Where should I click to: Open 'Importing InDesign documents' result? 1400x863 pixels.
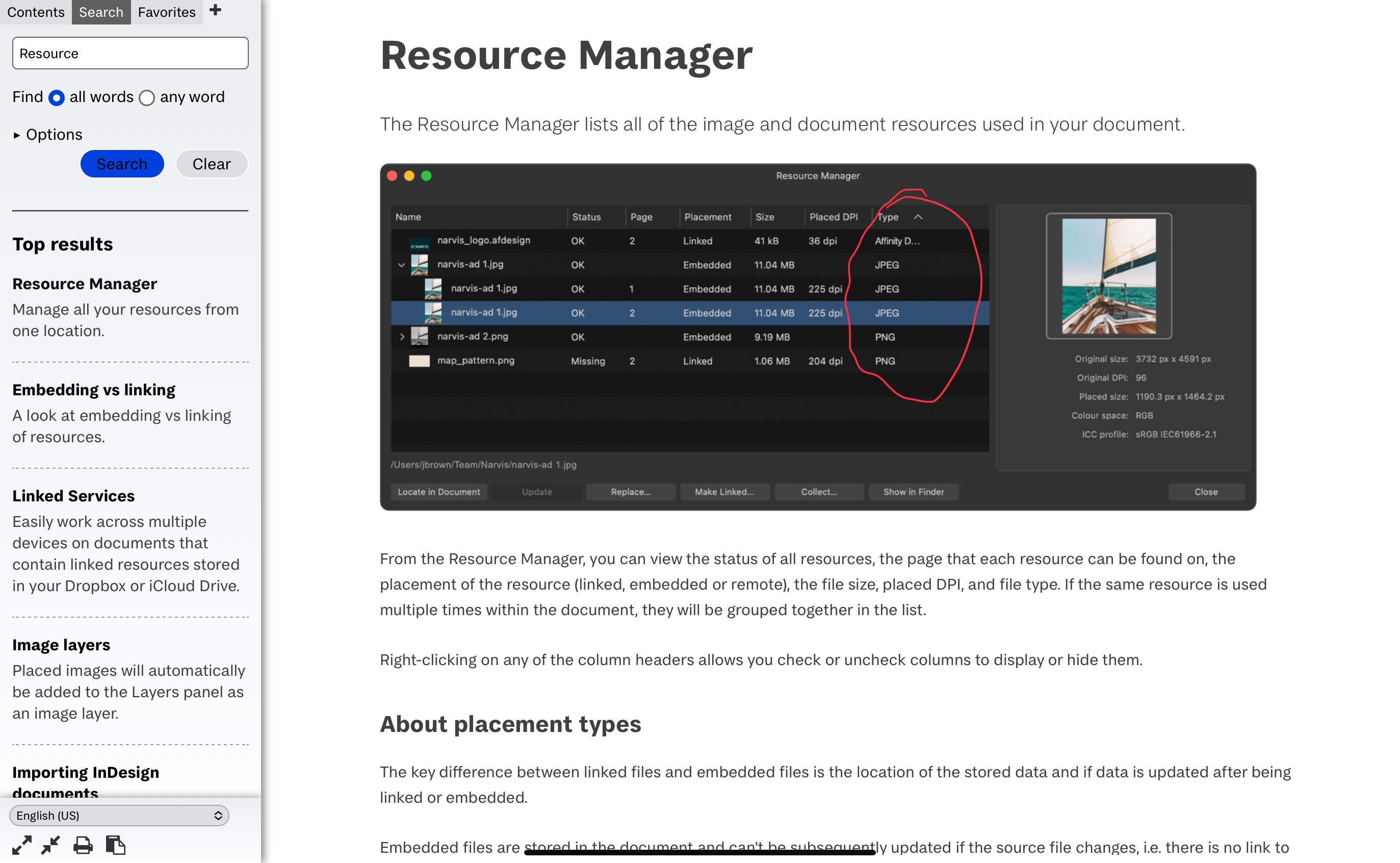(86, 782)
